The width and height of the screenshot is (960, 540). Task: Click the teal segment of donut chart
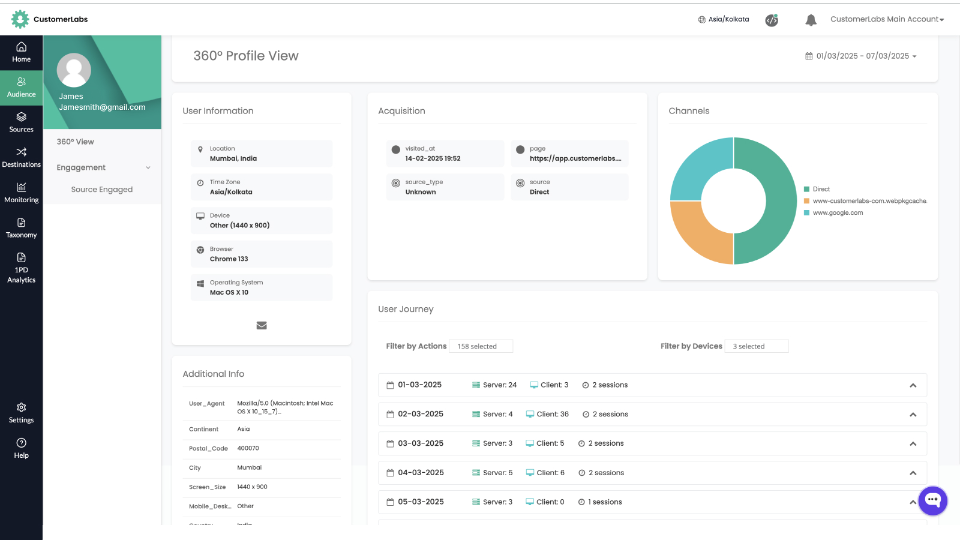tap(698, 168)
